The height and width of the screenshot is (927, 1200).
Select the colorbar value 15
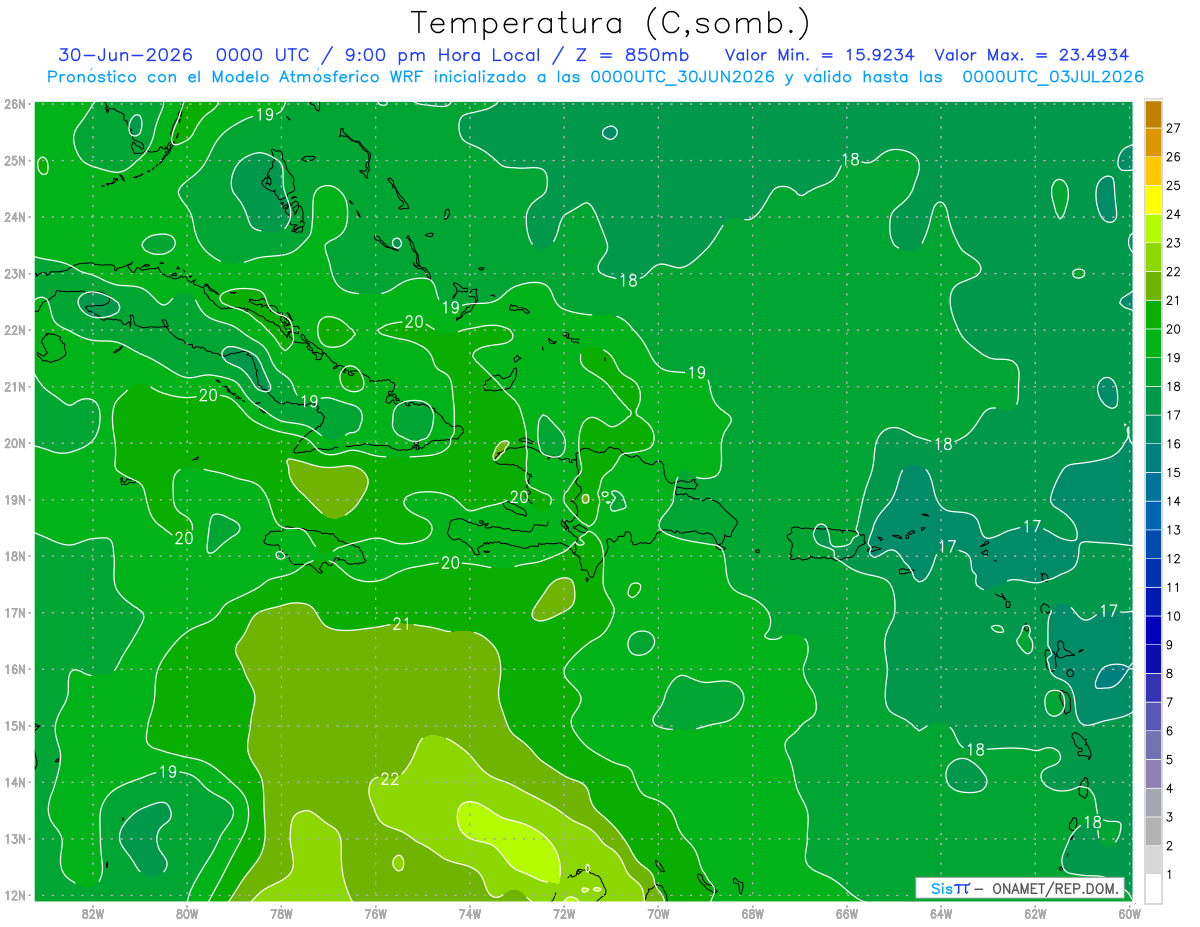point(1173,472)
